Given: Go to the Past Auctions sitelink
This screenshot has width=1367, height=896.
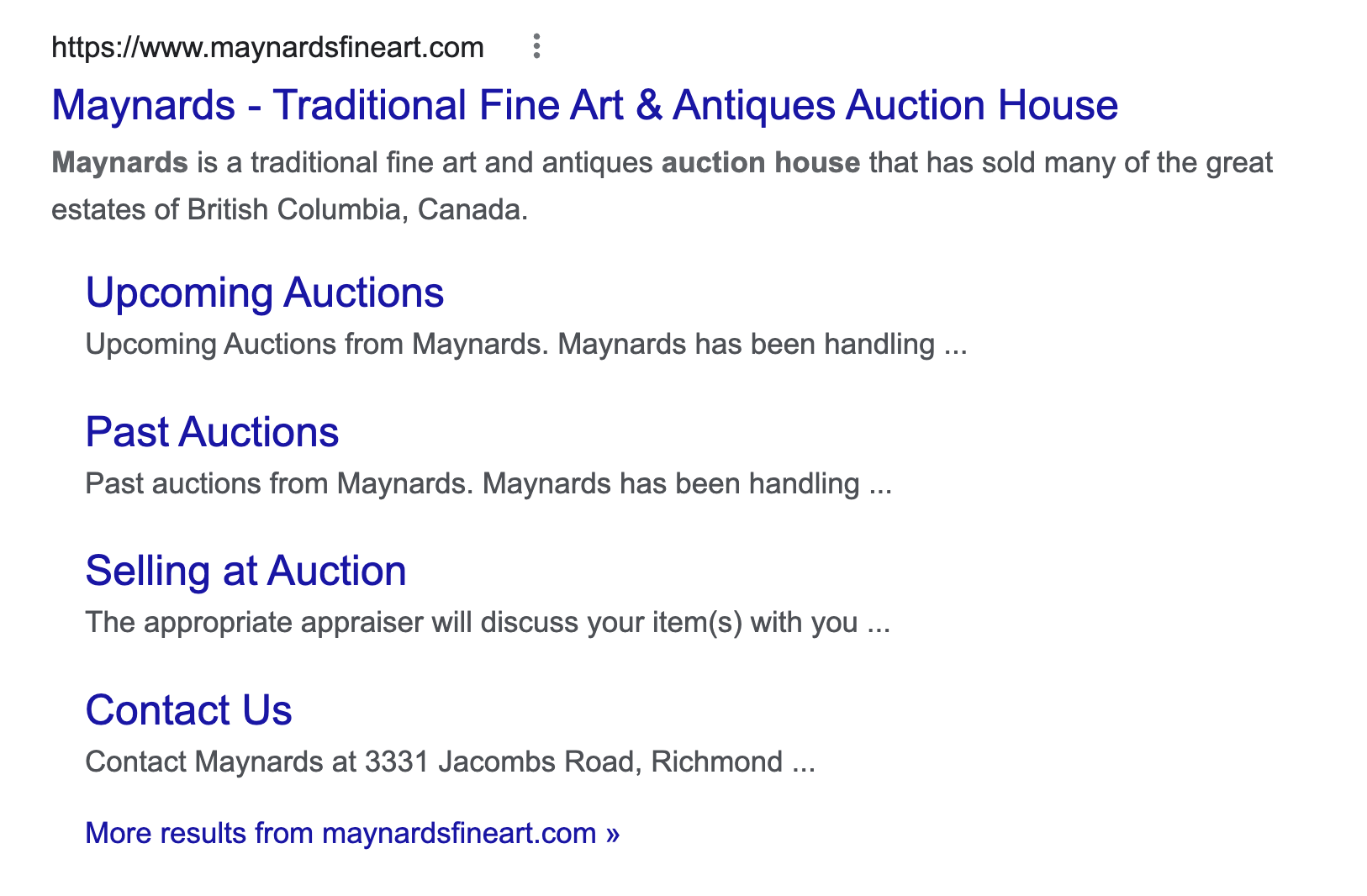Looking at the screenshot, I should [212, 432].
